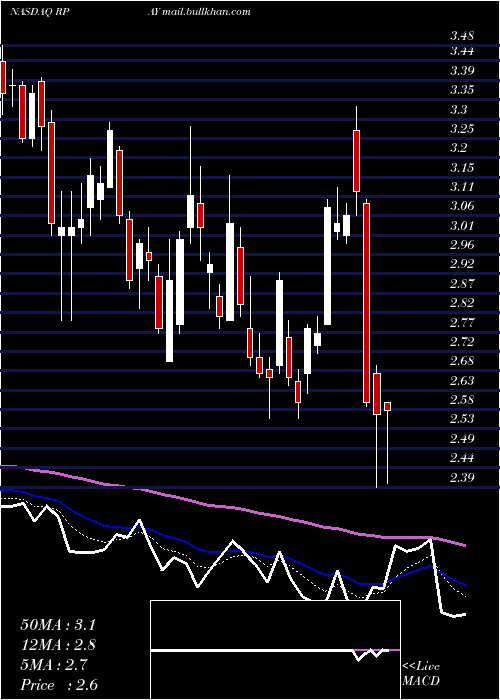Click the 2.58 price axis label

click(x=462, y=400)
